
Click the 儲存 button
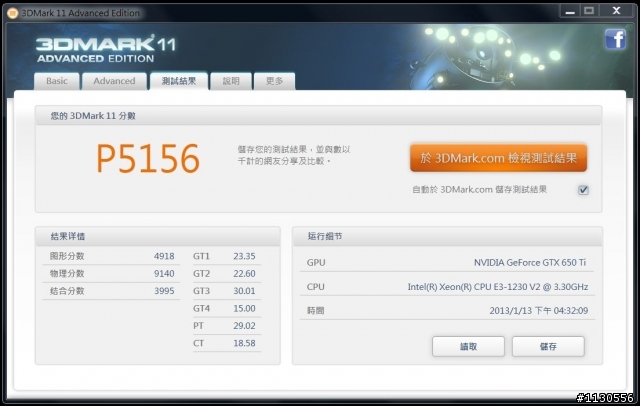548,346
